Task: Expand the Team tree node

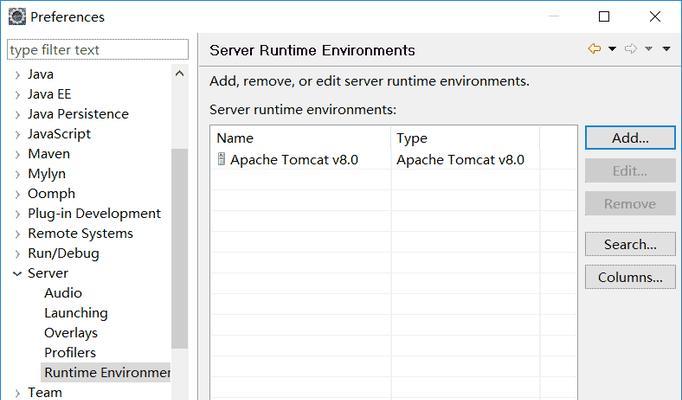Action: coord(17,393)
